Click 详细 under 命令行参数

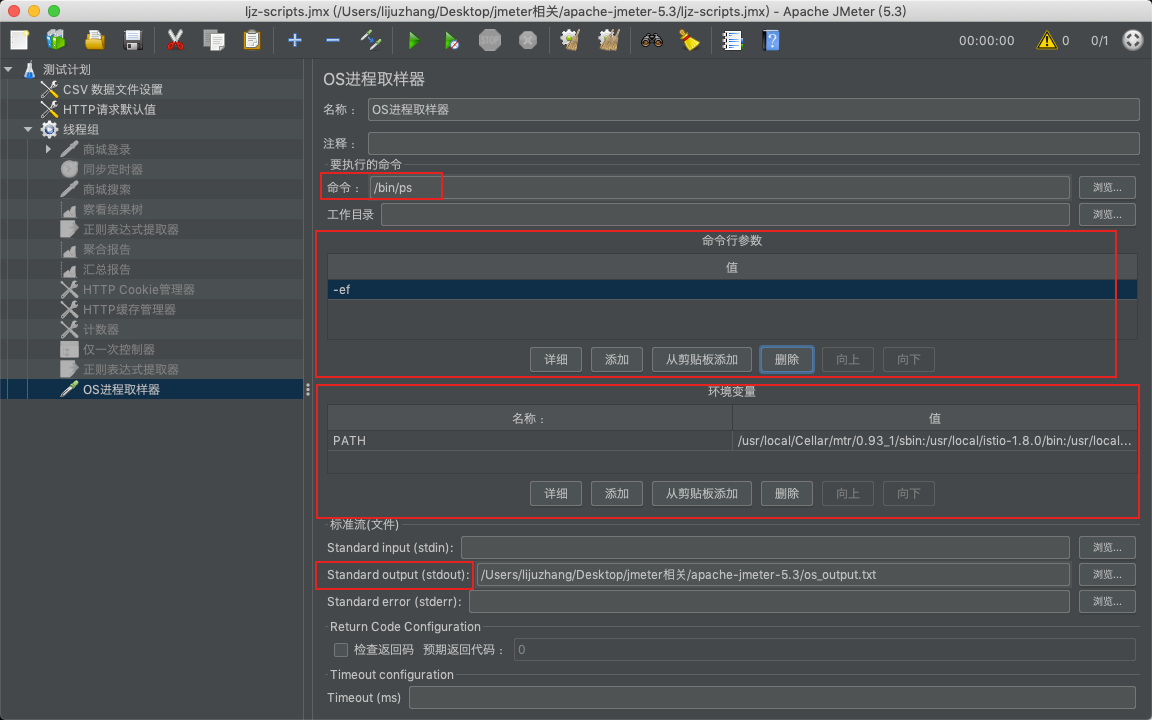[x=556, y=359]
